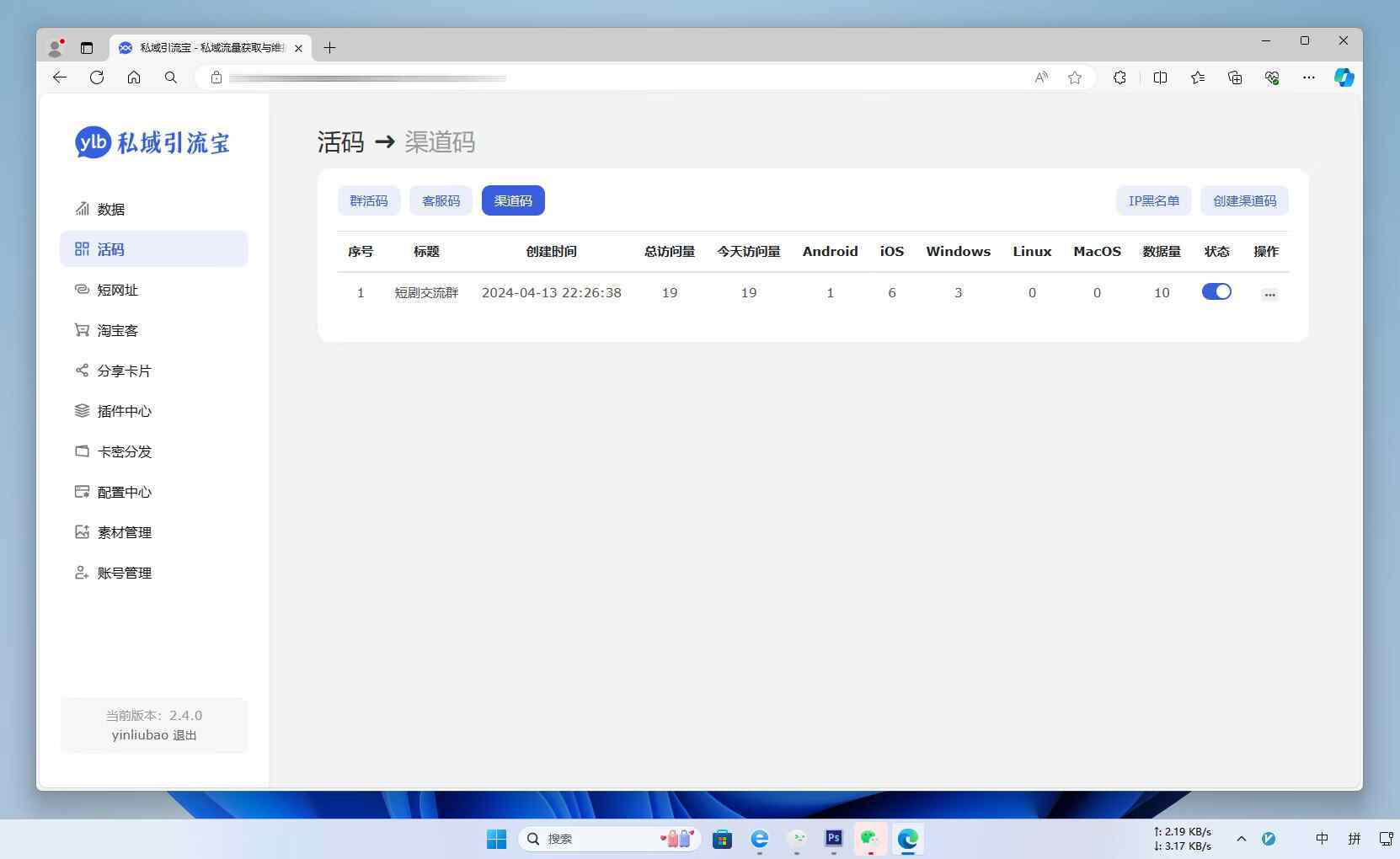This screenshot has height=859, width=1400.
Task: Click the 2024-04-13 22:26:38 cell
Action: click(552, 293)
